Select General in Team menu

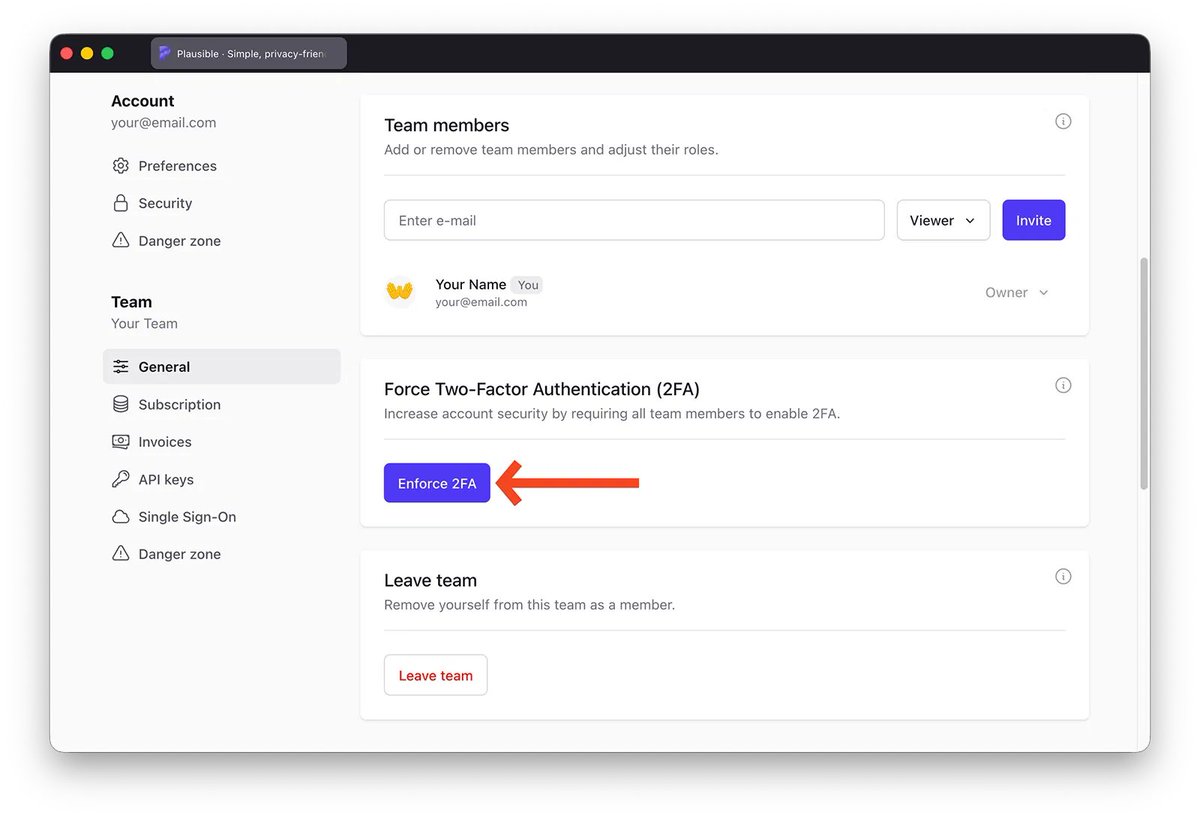click(x=222, y=367)
